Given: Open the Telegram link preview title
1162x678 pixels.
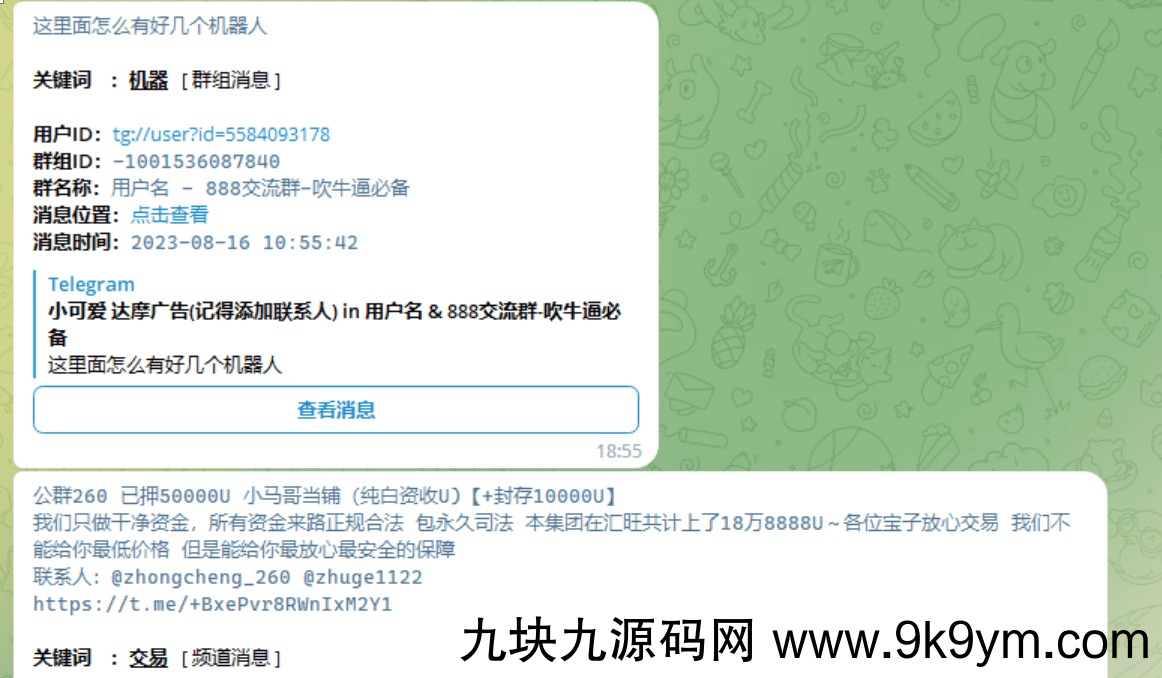Looking at the screenshot, I should point(91,285).
